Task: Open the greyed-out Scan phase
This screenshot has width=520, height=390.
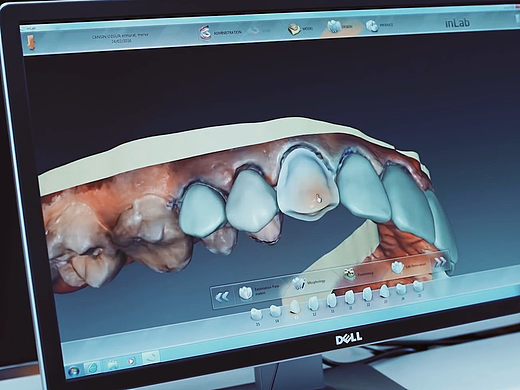Action: [259, 31]
